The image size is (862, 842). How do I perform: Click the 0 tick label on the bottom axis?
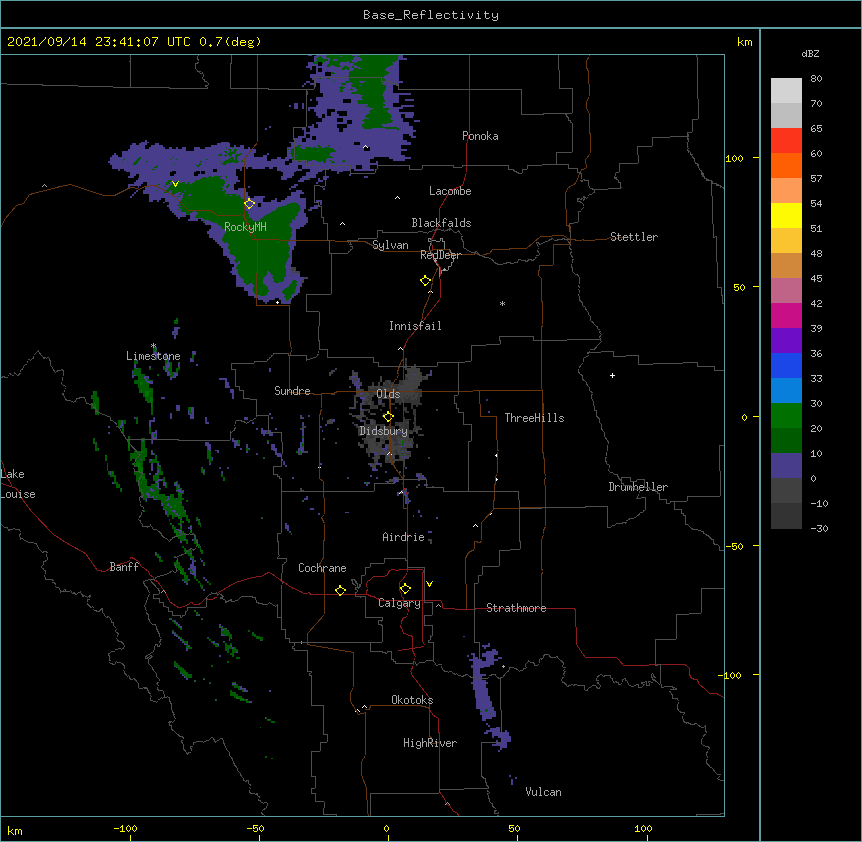coord(386,828)
